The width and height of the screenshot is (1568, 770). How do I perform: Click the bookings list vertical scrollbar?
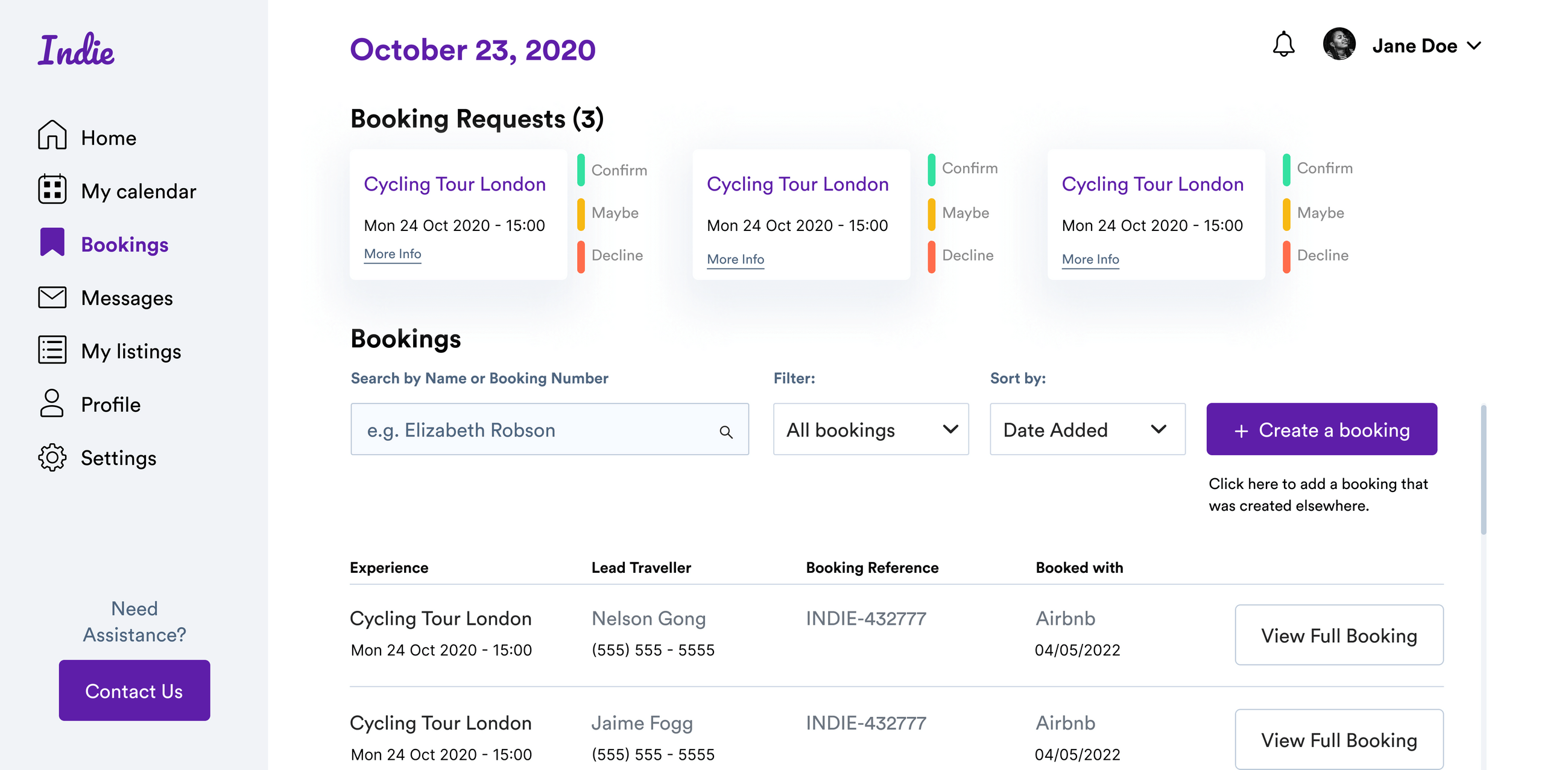click(1483, 470)
